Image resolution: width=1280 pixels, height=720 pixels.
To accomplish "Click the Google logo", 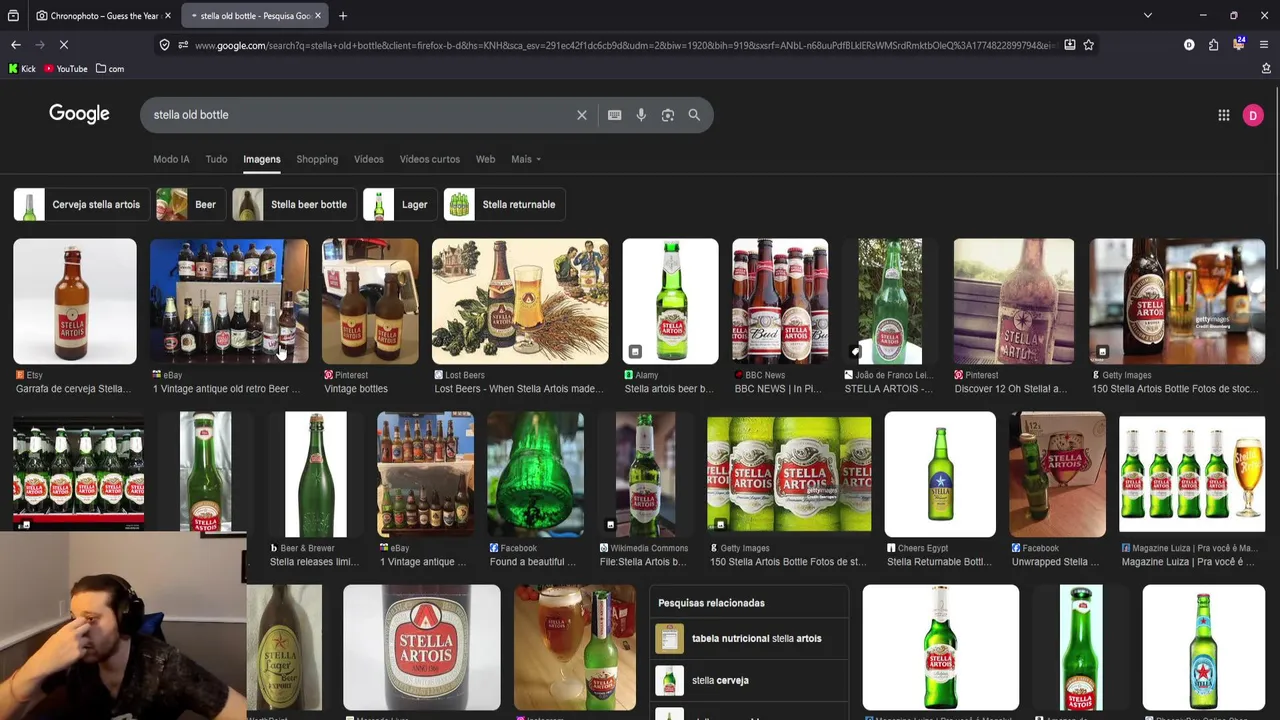I will click(79, 114).
